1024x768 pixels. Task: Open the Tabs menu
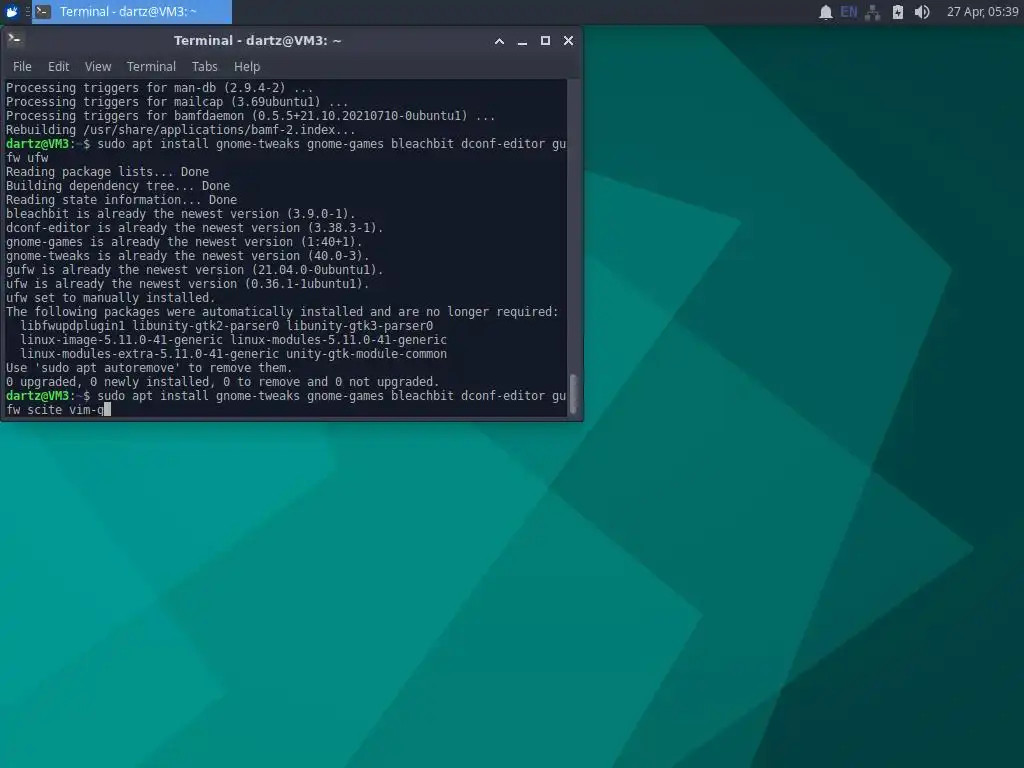(204, 67)
